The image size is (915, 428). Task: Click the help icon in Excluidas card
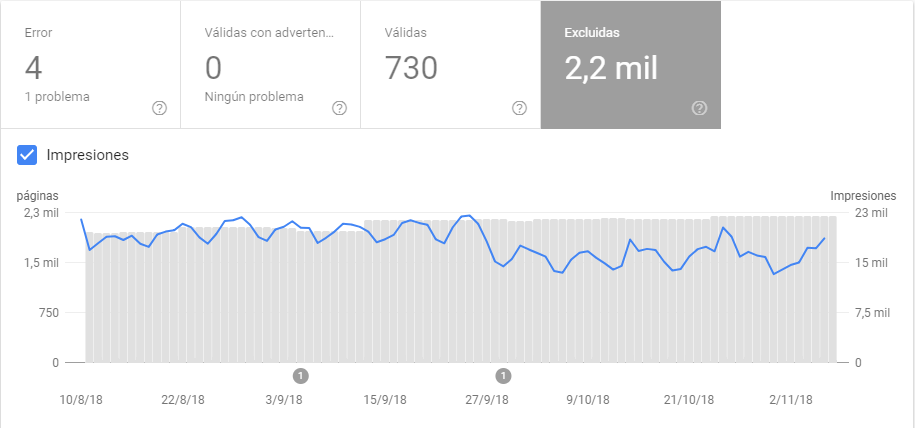pos(700,108)
